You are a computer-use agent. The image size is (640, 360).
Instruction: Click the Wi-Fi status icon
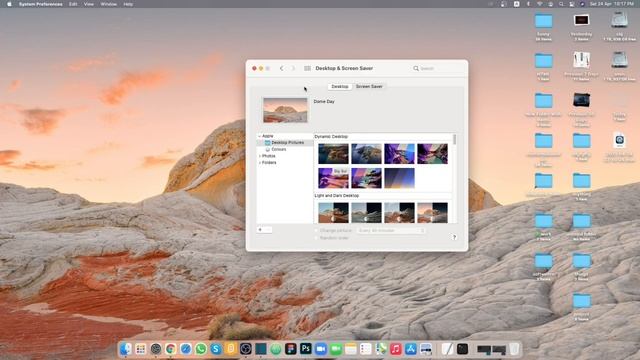pyautogui.click(x=539, y=4)
